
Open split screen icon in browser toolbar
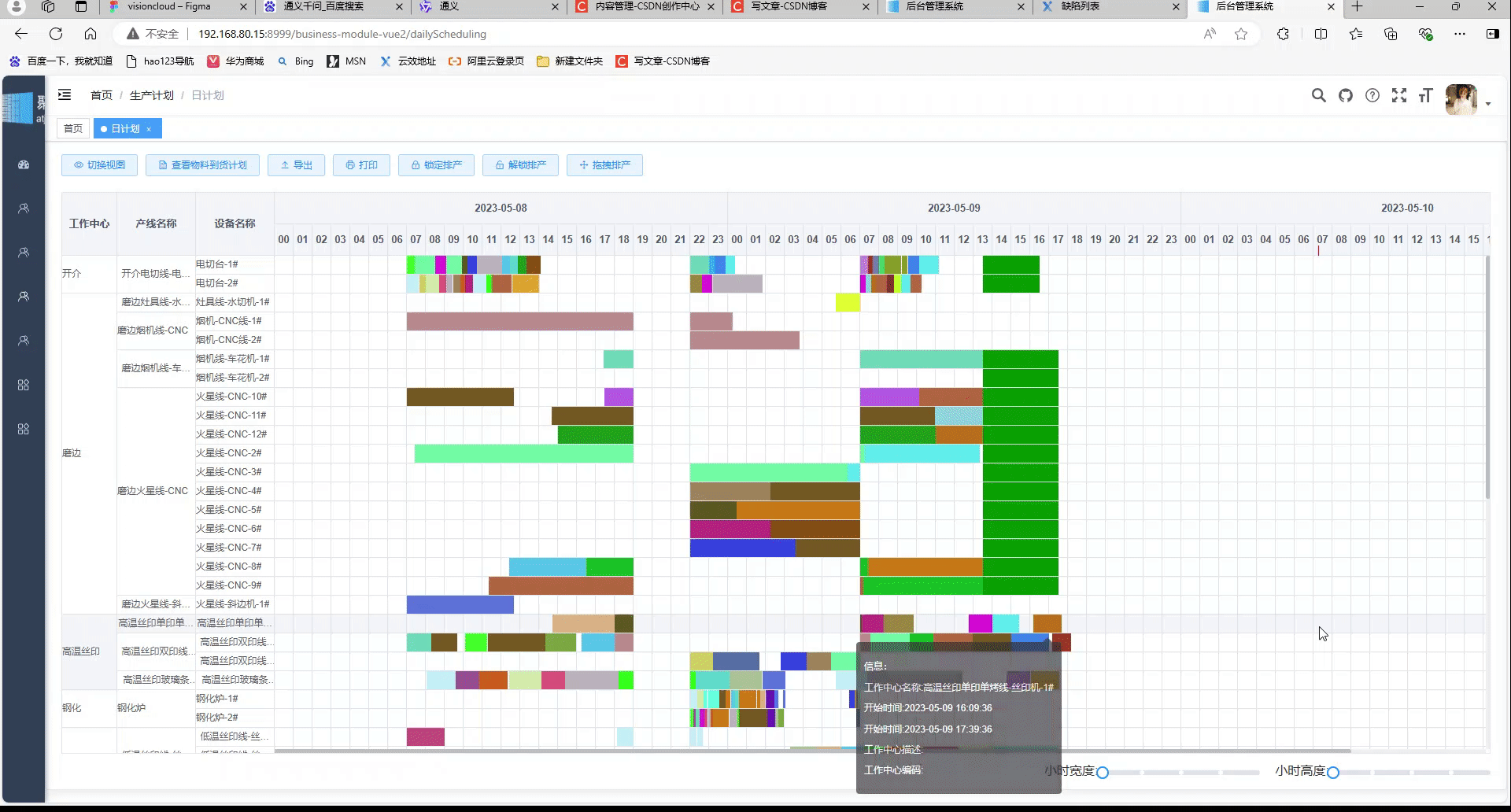pos(1321,34)
